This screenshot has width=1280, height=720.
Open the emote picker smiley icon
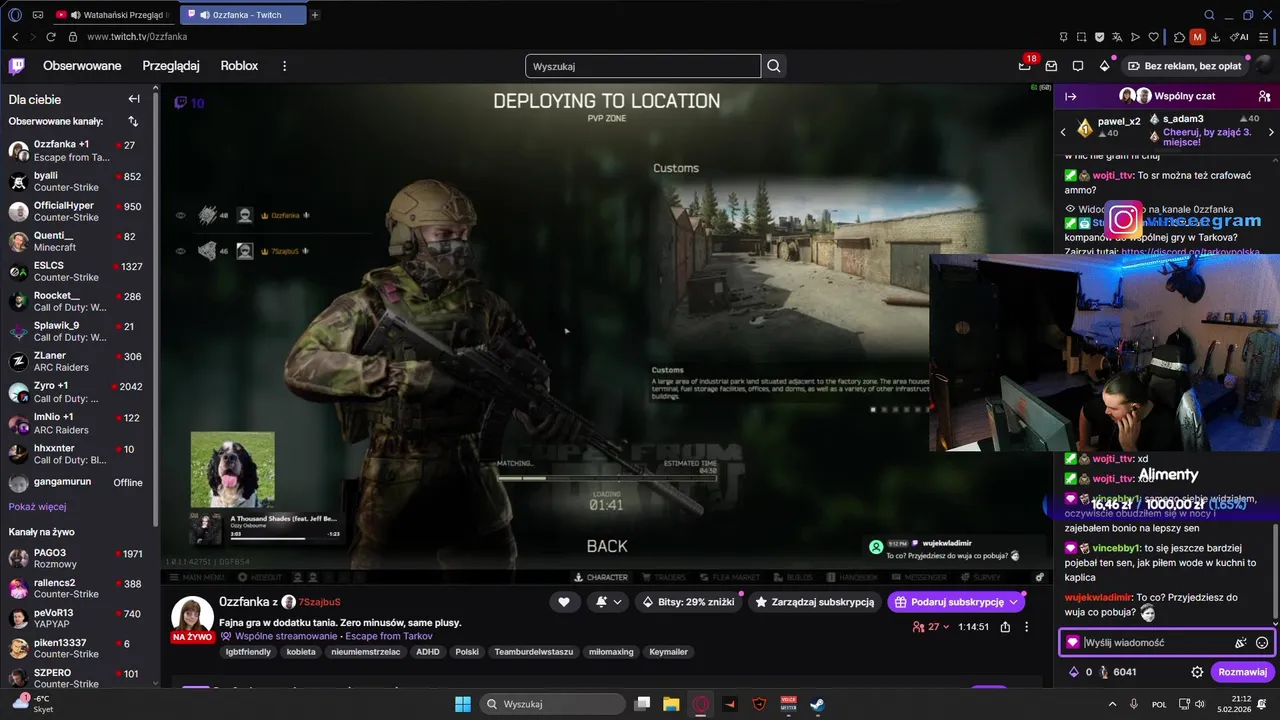point(1262,643)
